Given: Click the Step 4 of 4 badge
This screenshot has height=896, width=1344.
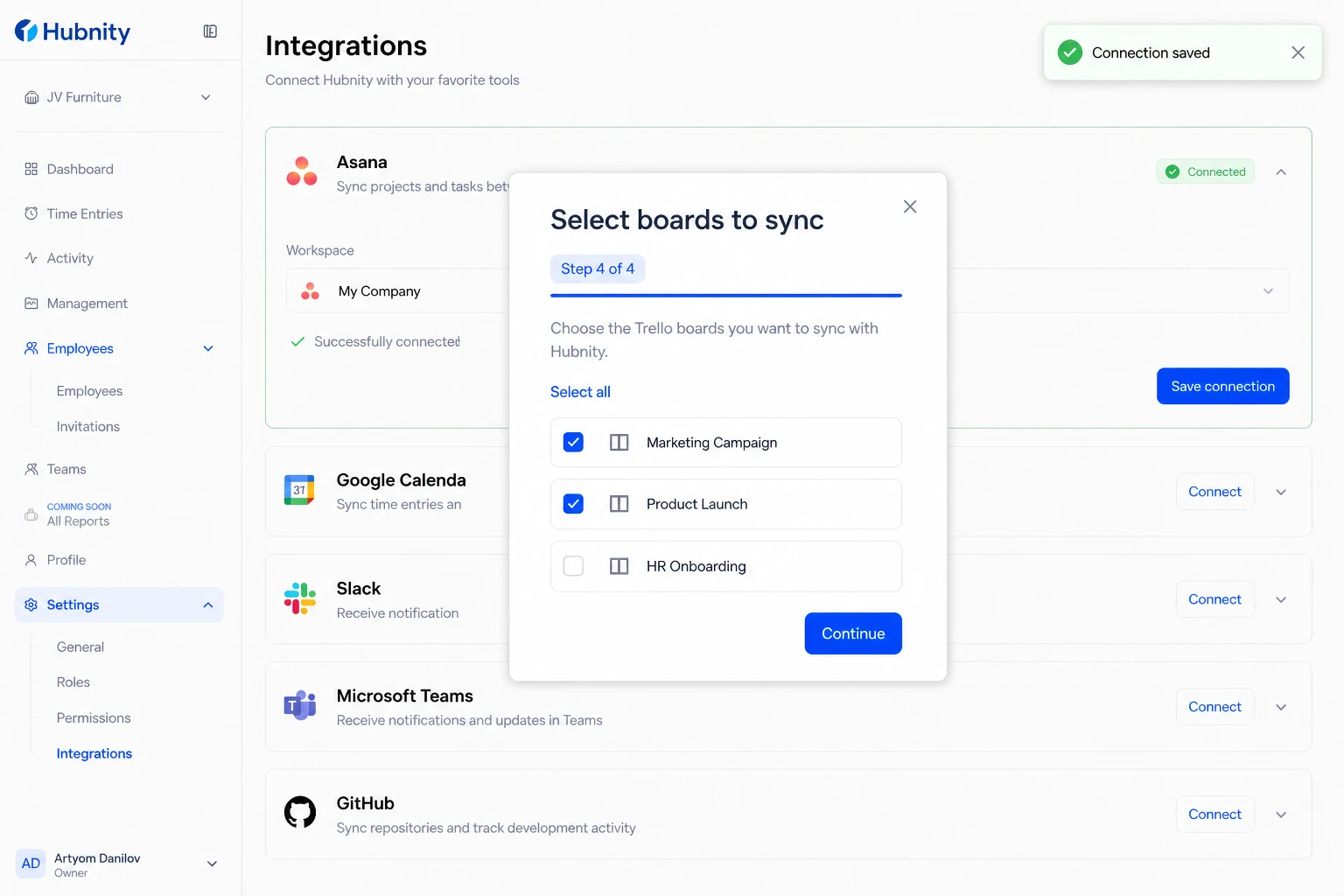Looking at the screenshot, I should [x=598, y=269].
